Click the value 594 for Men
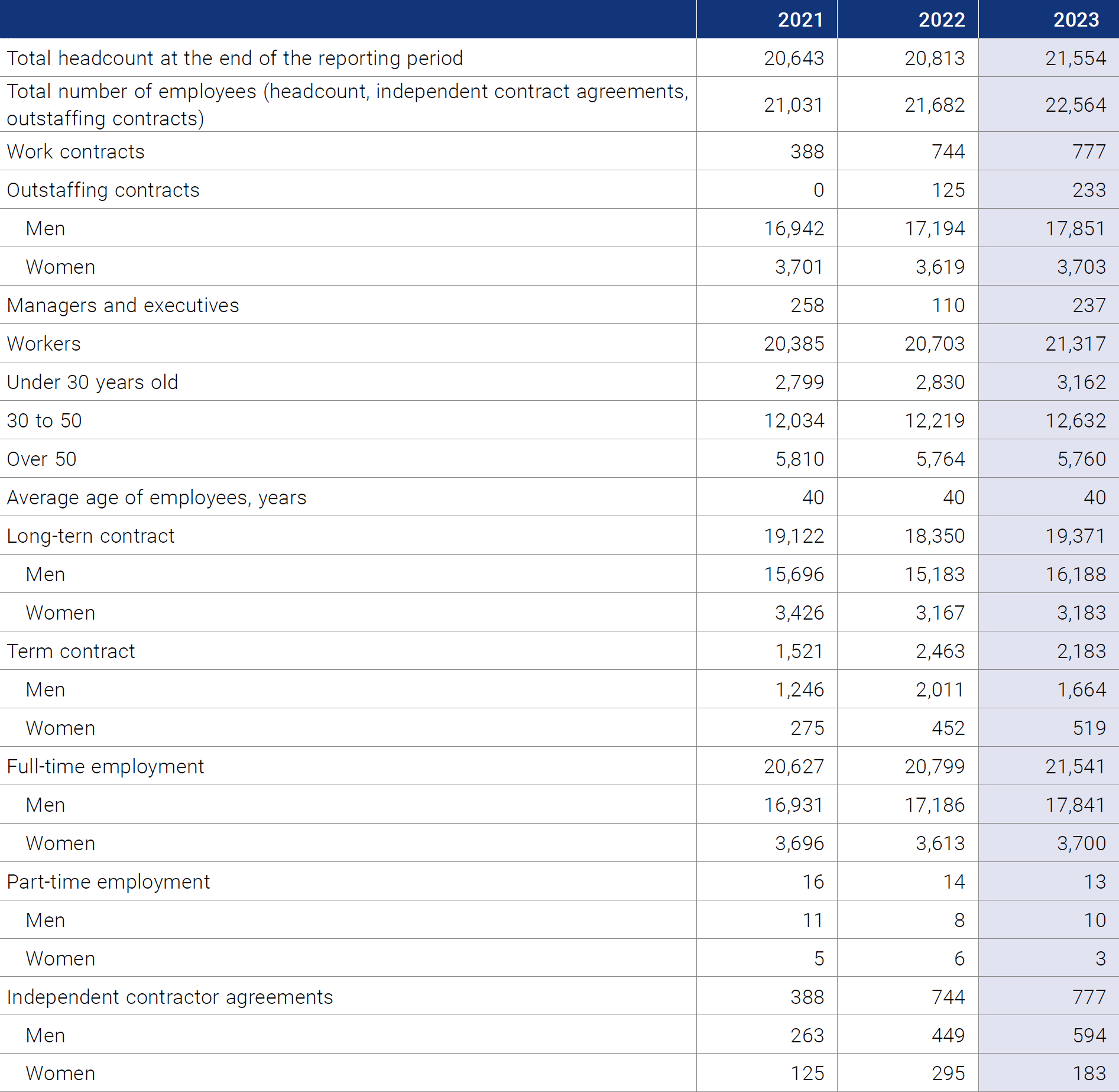 1089,1035
